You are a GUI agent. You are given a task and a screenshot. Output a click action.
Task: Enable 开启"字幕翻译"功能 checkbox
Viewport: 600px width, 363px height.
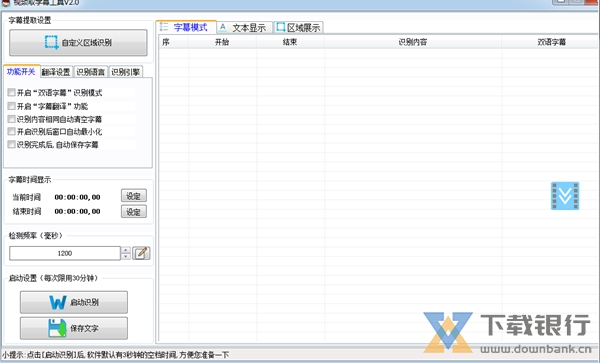pos(11,106)
